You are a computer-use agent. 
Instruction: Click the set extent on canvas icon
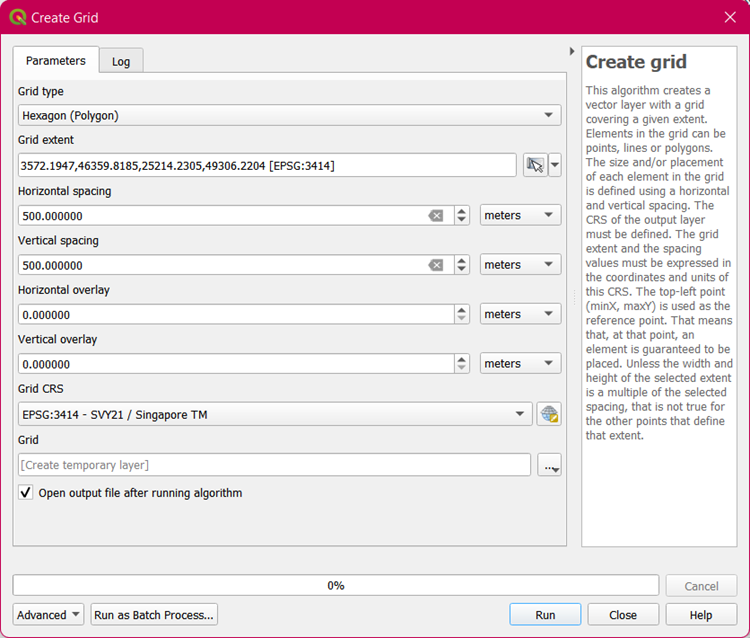click(x=535, y=165)
